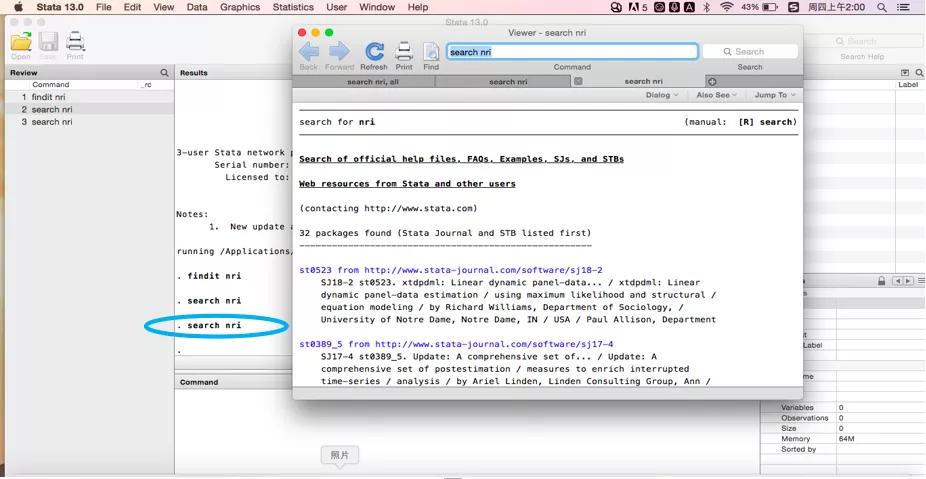Click the Viewer Search field
Viewport: 926px width, 479px height.
(750, 52)
